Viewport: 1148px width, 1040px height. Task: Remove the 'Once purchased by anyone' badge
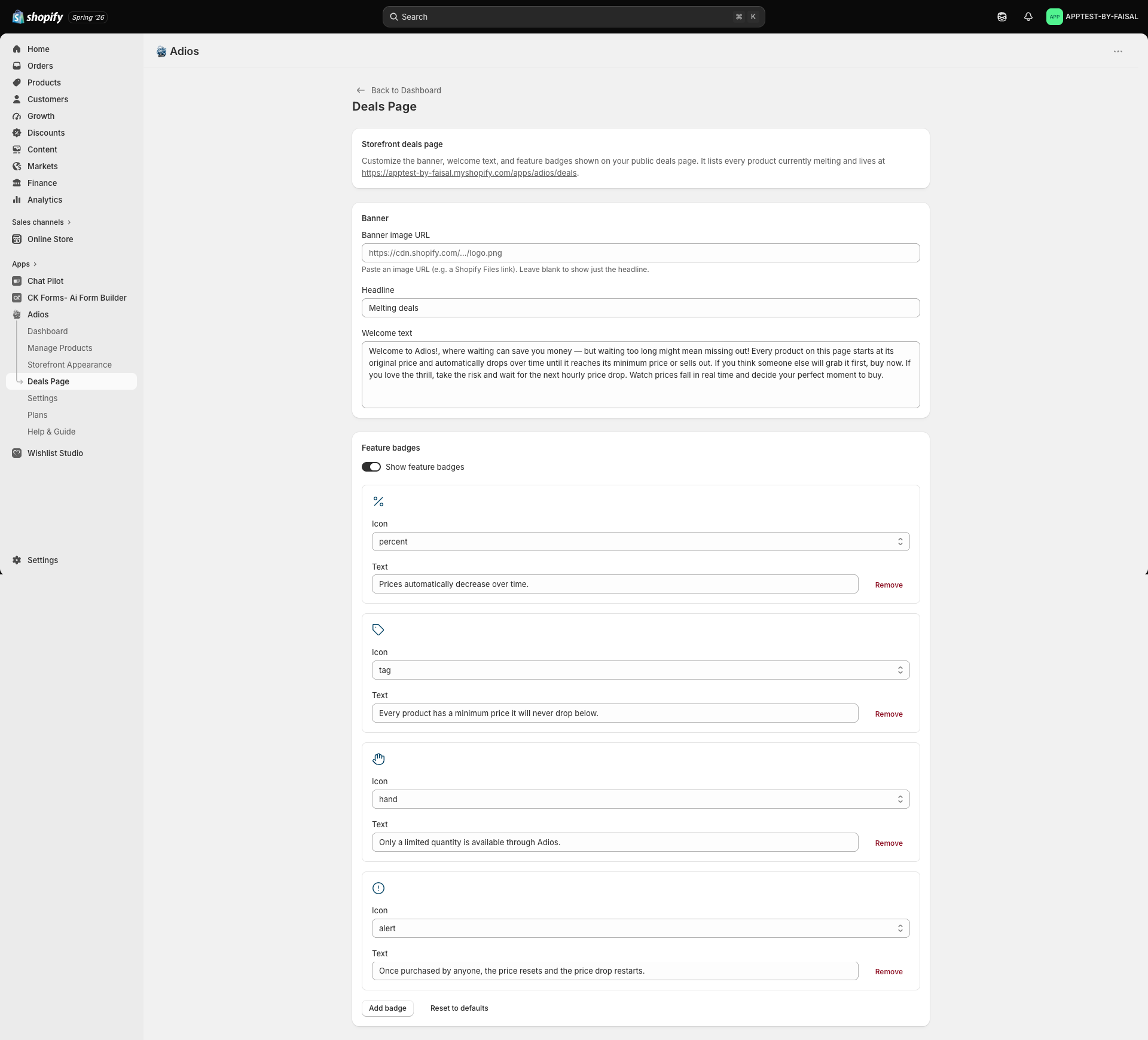coord(889,972)
